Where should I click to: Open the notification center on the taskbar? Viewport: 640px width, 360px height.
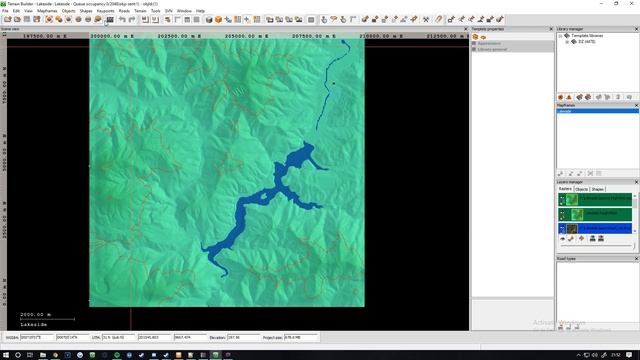pyautogui.click(x=629, y=355)
